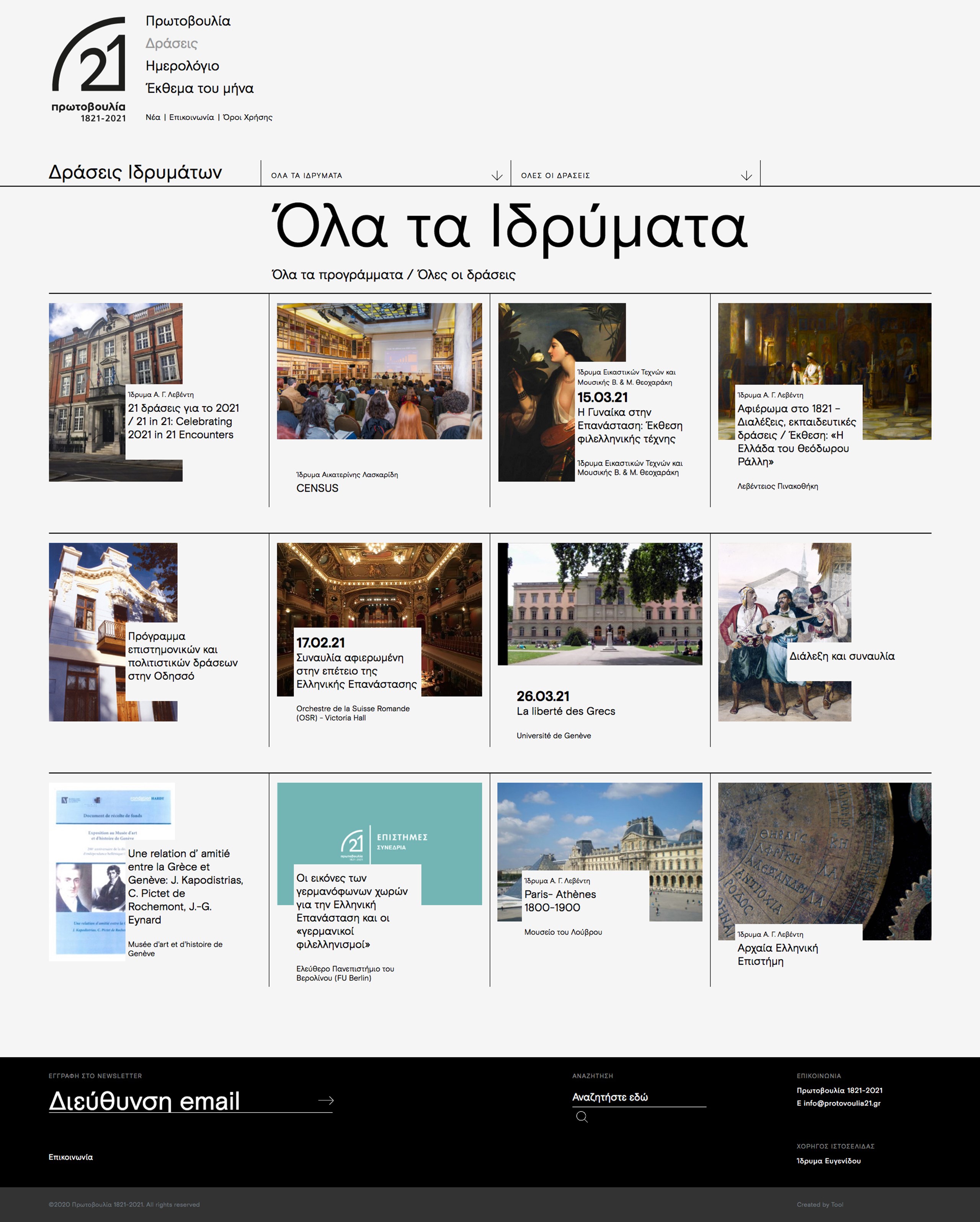Open the Ίδρυμα Ευγενίδου sponsor link
Viewport: 980px width, 1222px height.
click(x=828, y=1161)
